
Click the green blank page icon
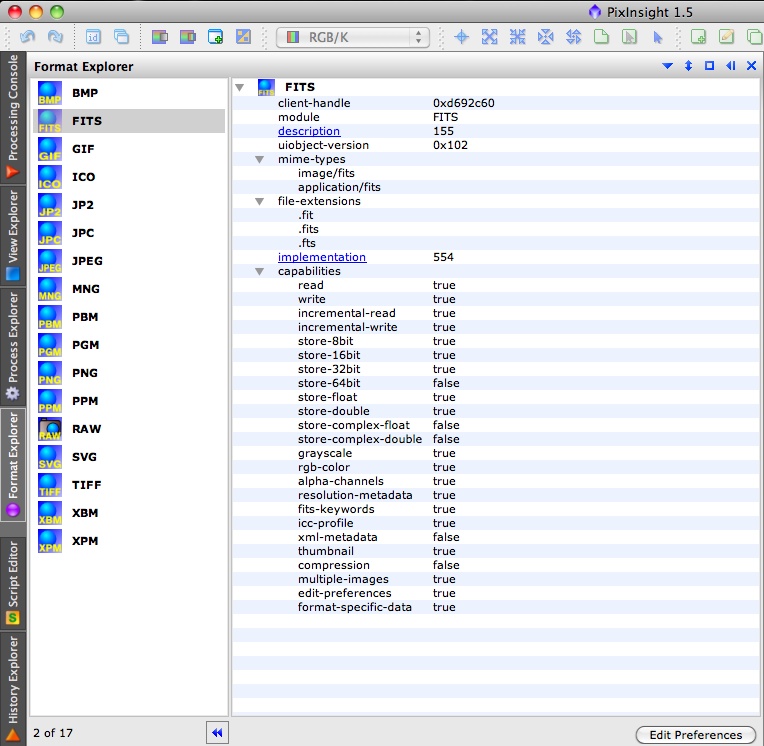pos(601,37)
